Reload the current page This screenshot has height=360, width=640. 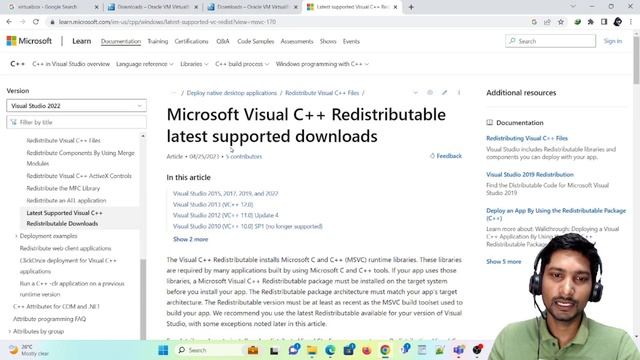(x=36, y=22)
